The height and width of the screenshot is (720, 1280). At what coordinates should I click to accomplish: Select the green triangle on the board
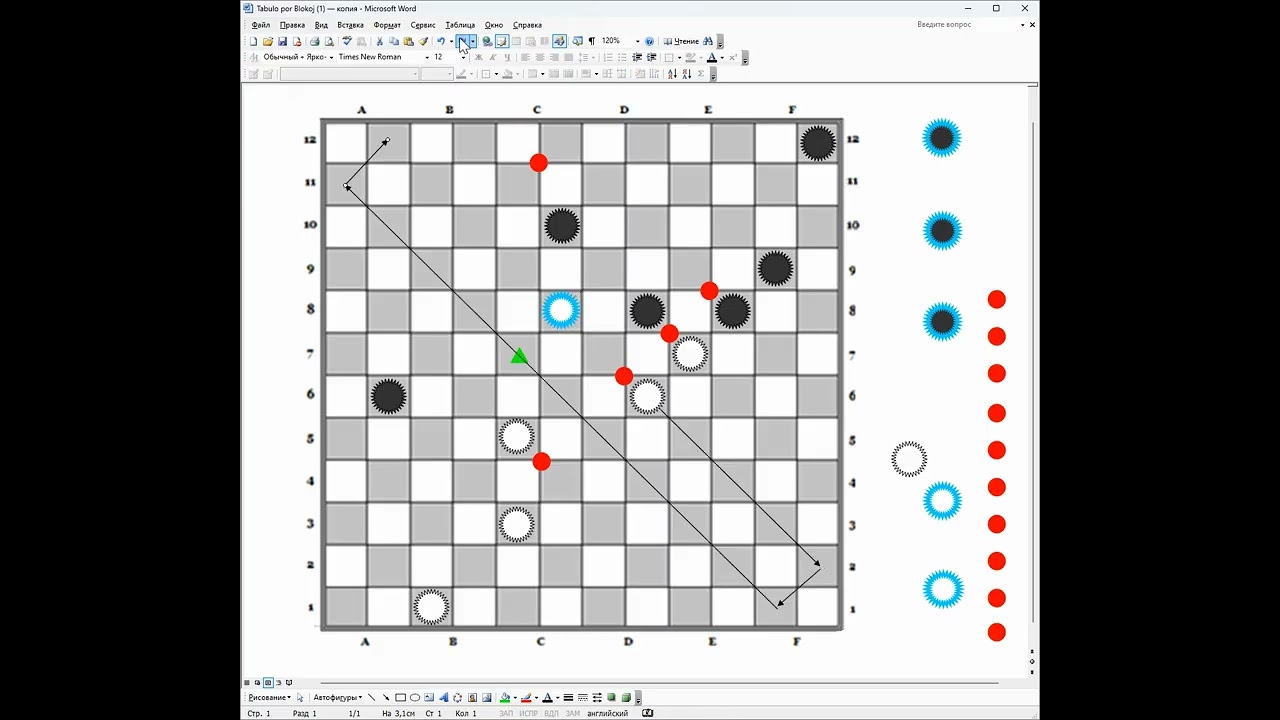click(519, 356)
